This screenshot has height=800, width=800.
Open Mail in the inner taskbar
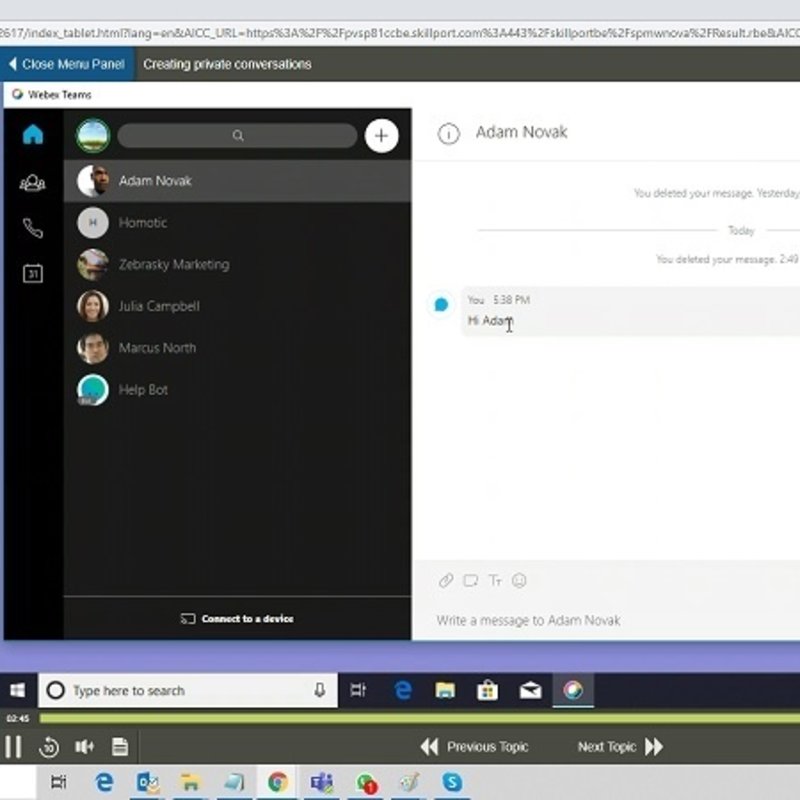530,690
